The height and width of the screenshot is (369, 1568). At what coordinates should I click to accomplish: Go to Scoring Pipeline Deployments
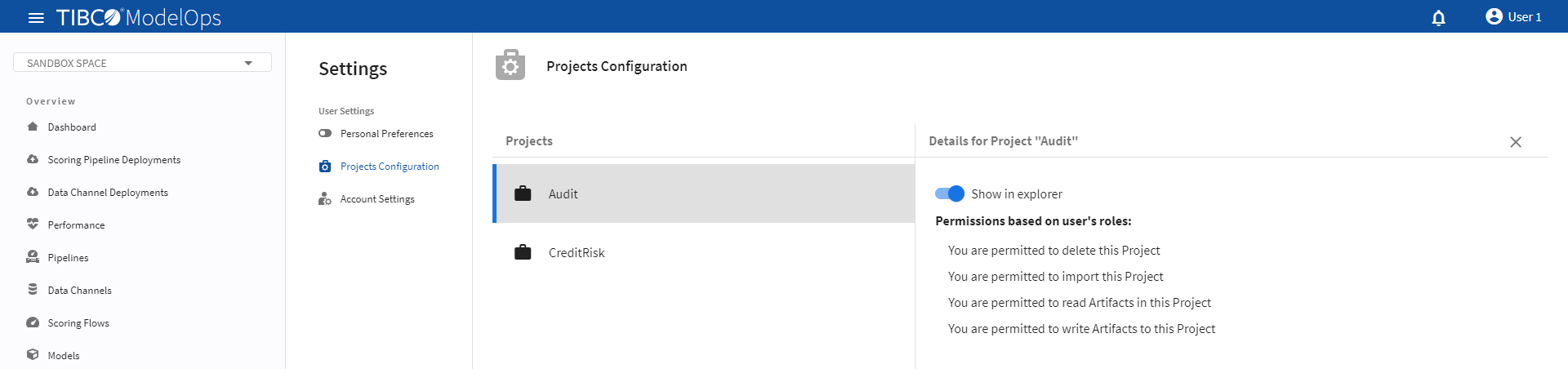click(x=114, y=160)
